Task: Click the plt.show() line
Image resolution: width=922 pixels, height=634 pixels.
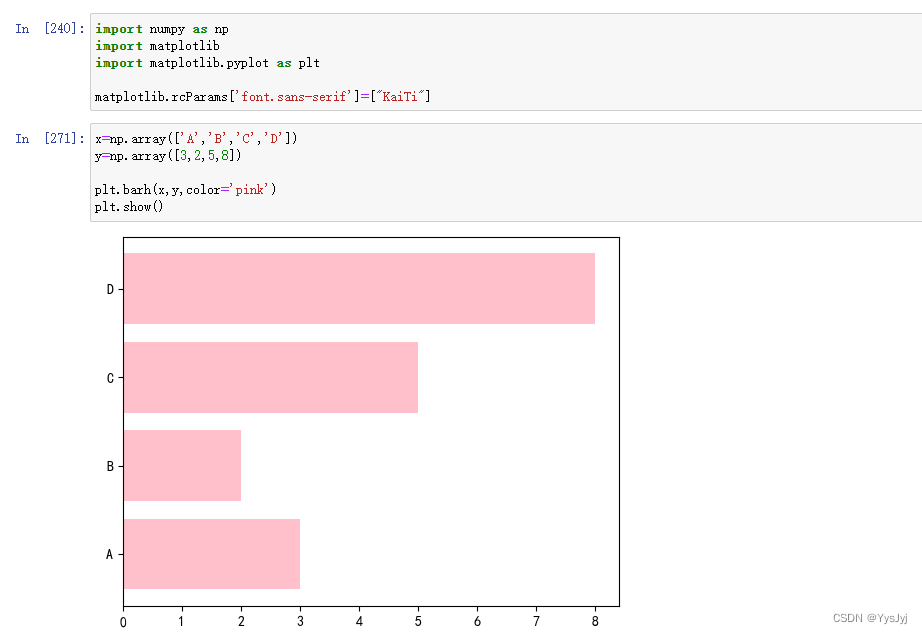Action: point(129,206)
